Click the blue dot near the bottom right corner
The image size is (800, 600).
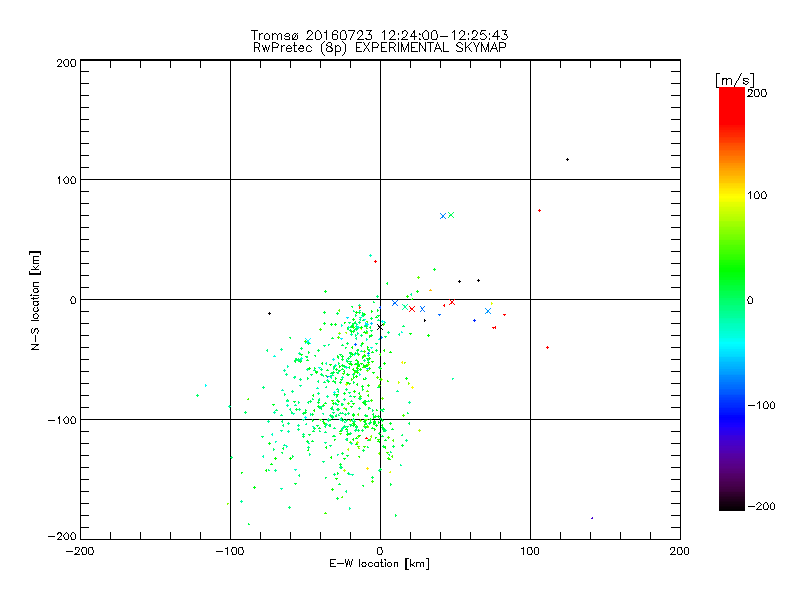(x=592, y=518)
